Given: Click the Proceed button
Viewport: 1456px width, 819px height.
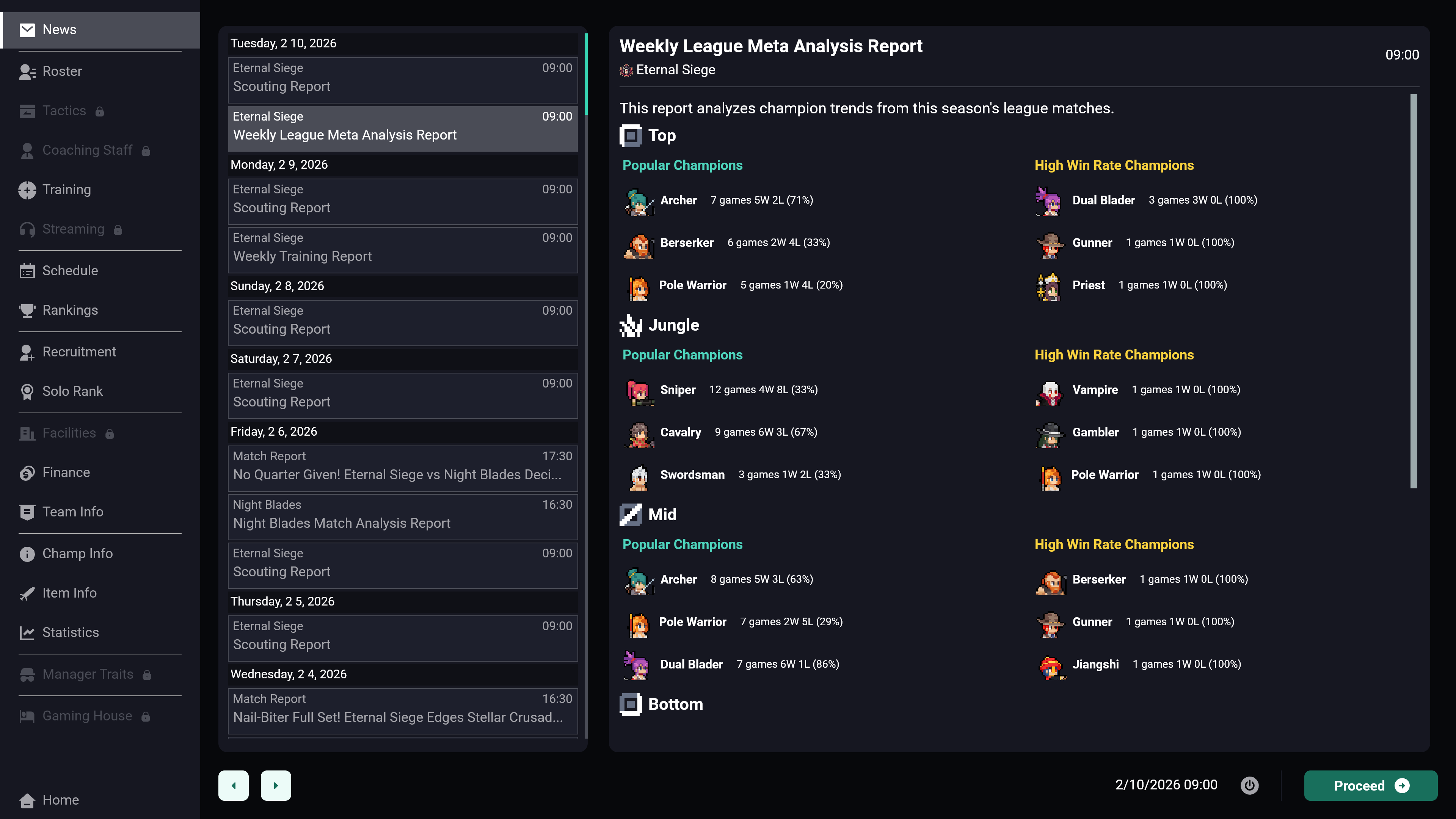Looking at the screenshot, I should click(1371, 786).
